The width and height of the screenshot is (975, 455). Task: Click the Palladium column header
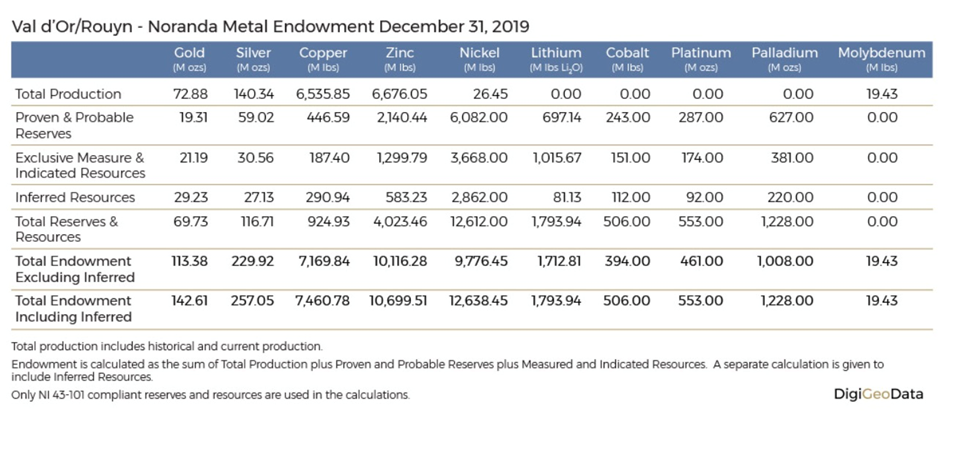coord(784,53)
